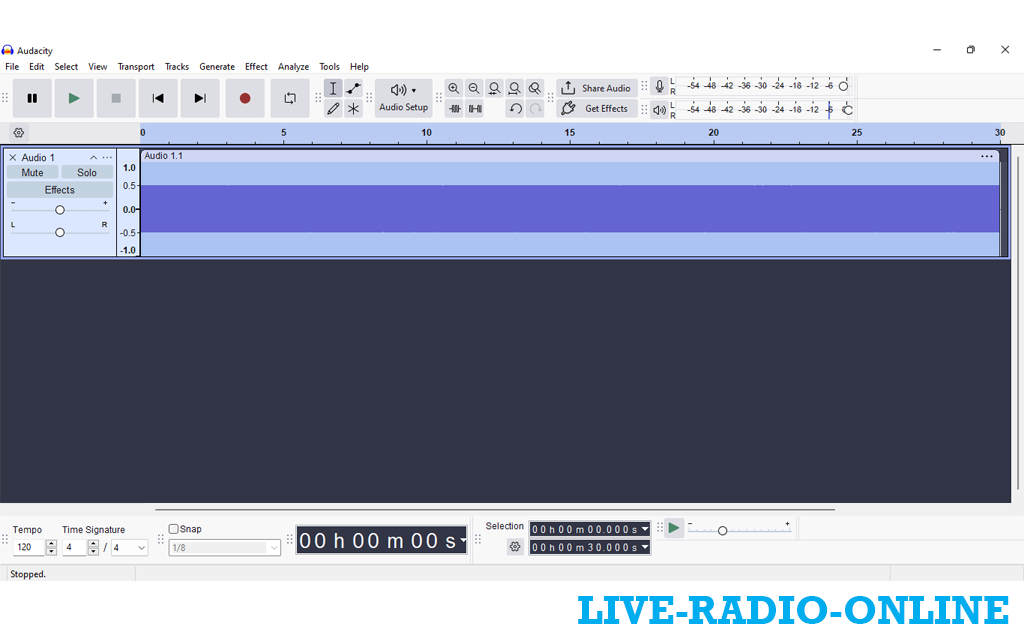This screenshot has height=640, width=1024.
Task: Open selection end time format dropdown
Action: [645, 547]
